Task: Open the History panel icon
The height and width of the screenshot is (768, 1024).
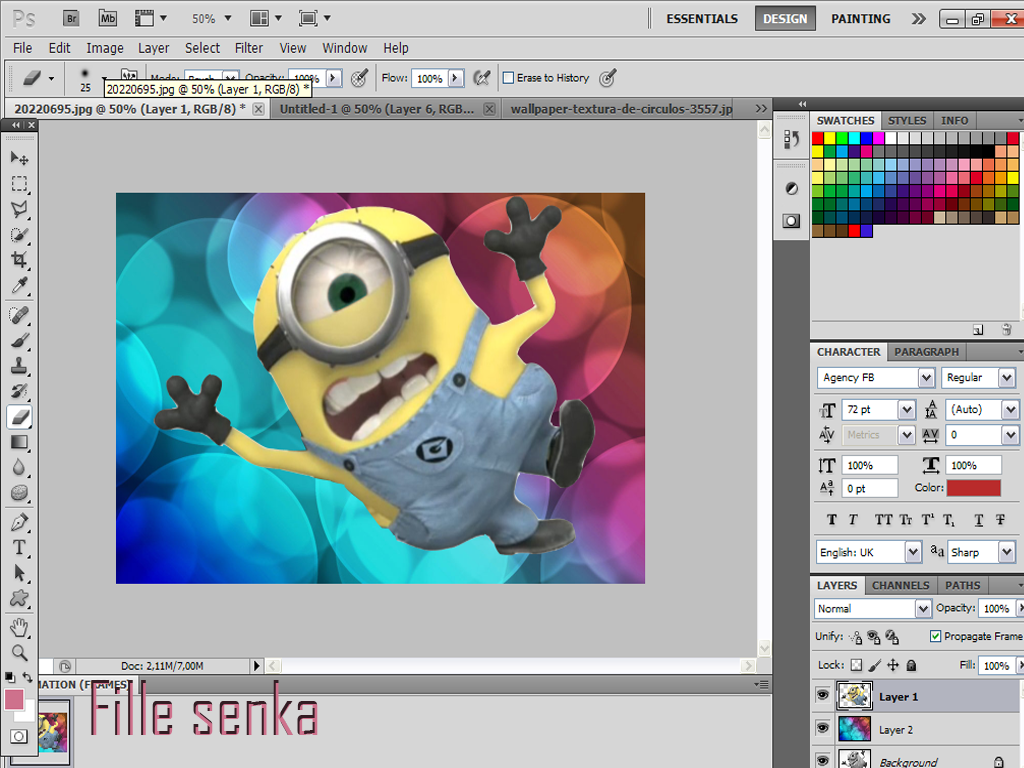Action: click(x=792, y=139)
